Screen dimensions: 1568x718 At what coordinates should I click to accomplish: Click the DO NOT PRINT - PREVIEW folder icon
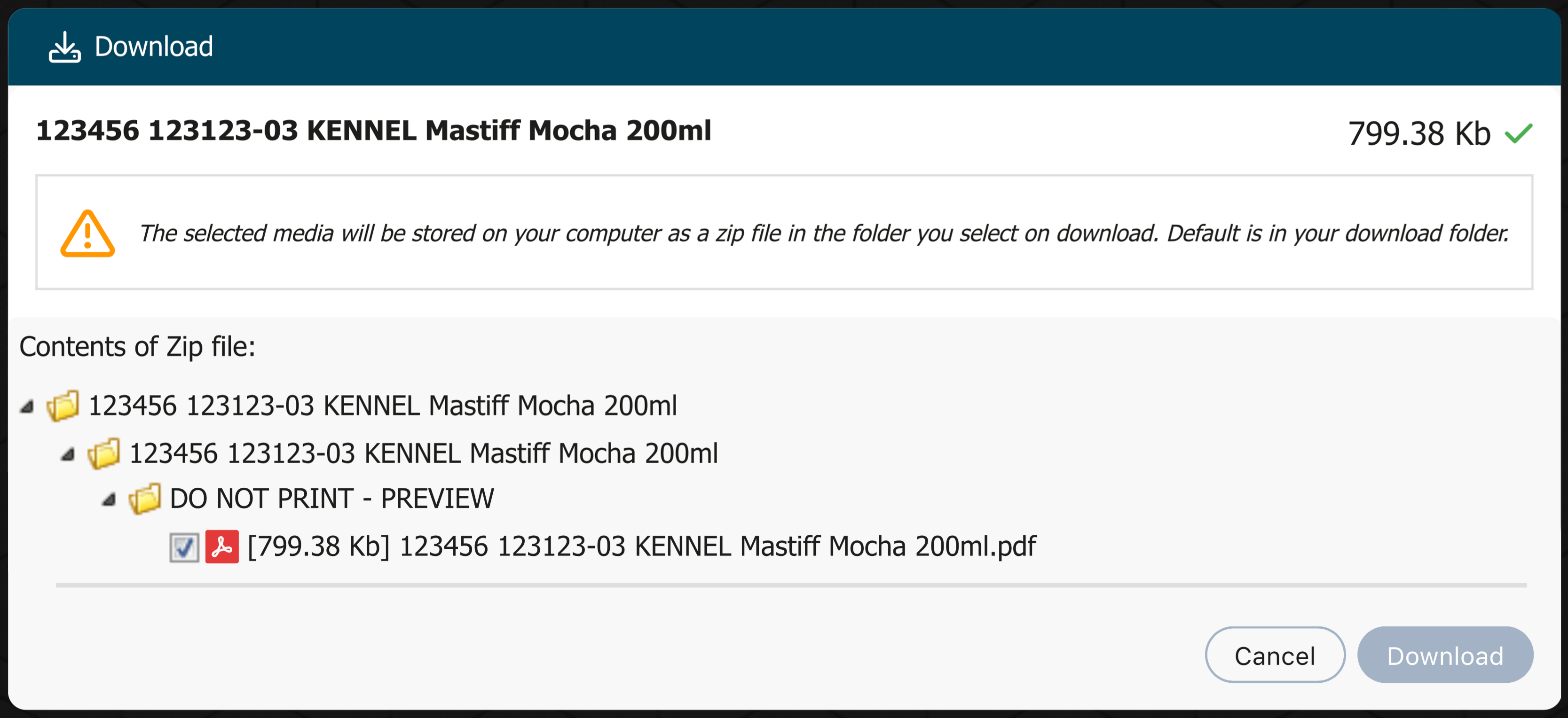click(145, 499)
